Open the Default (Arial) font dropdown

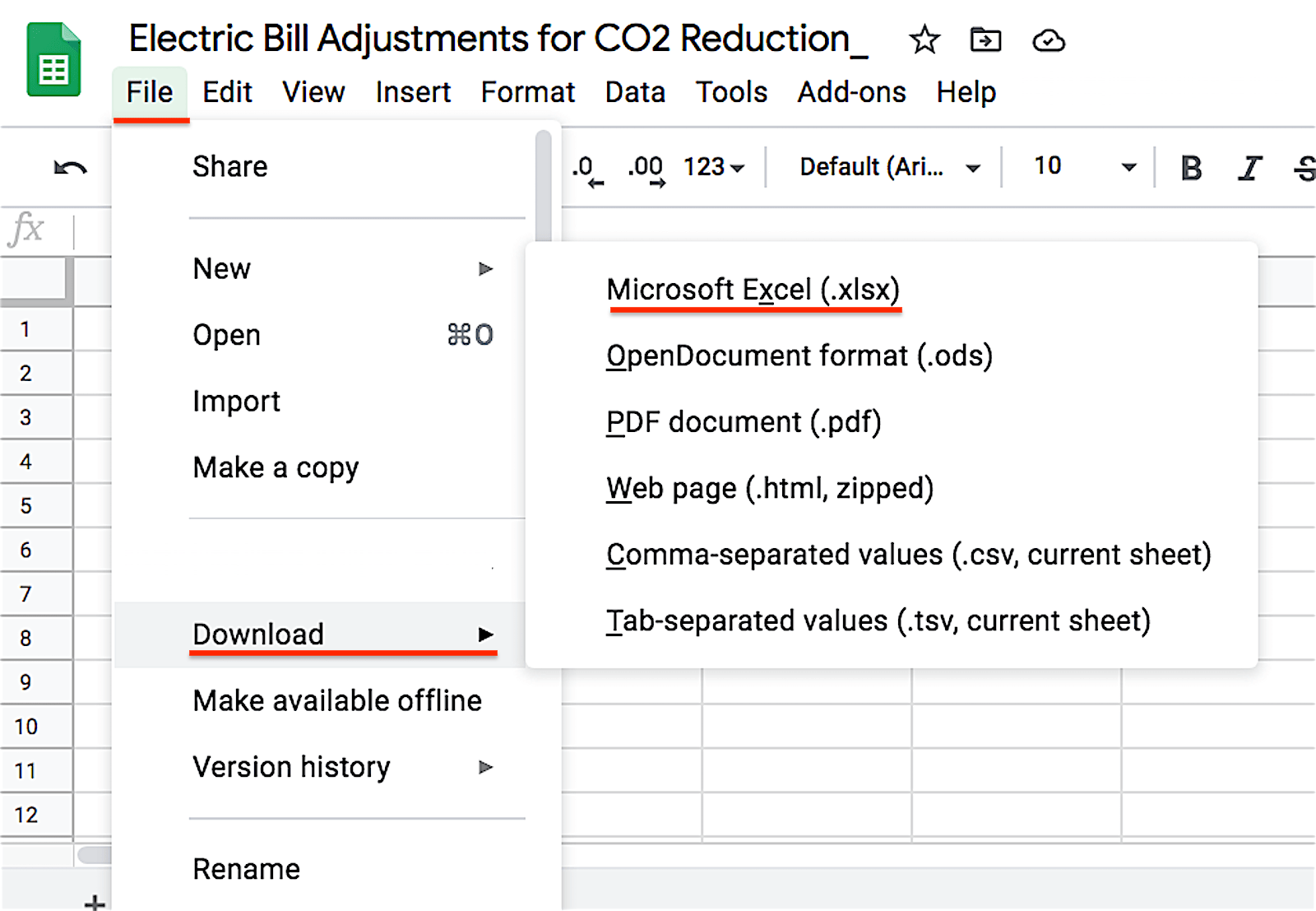coord(888,167)
